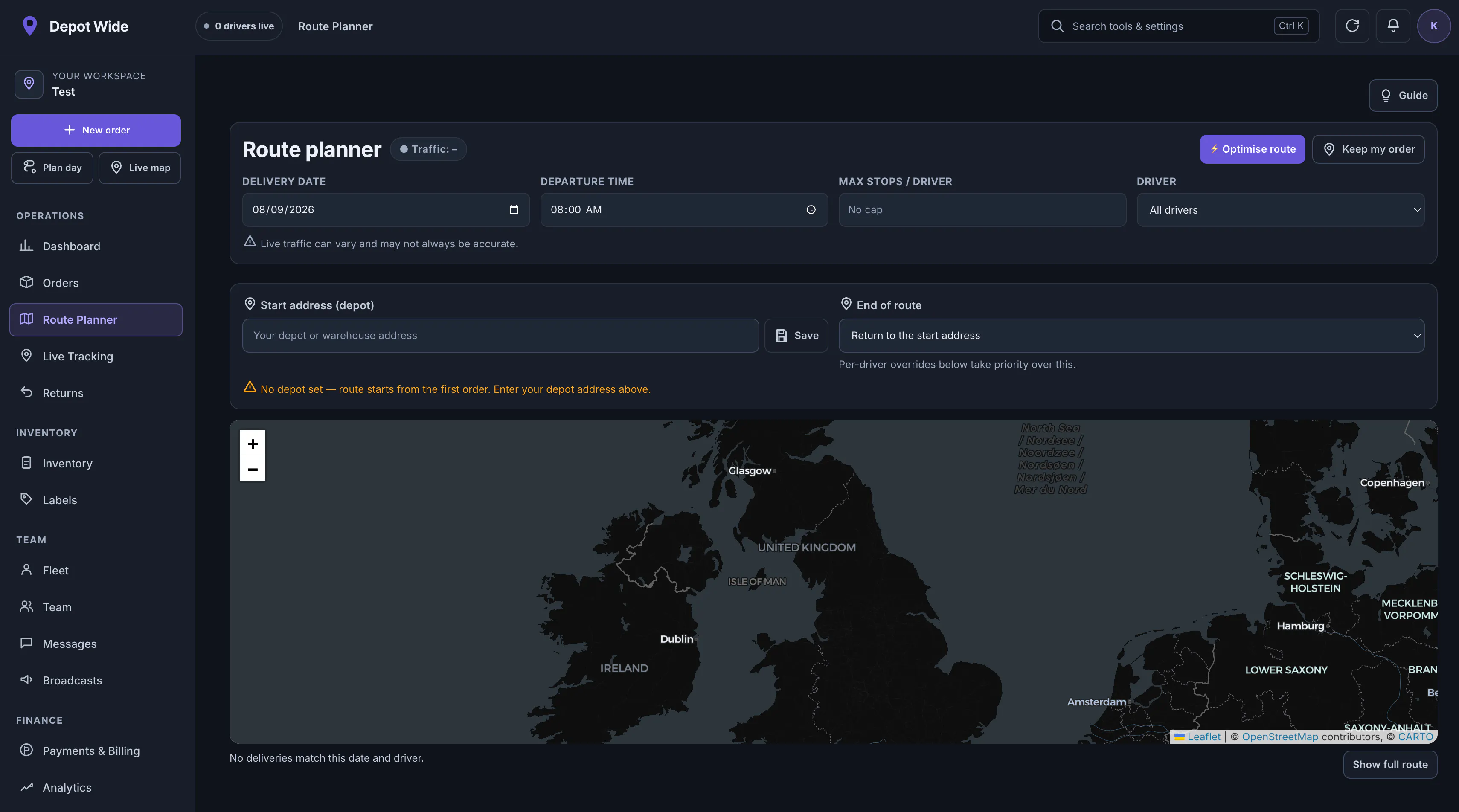Open the user avatar K menu

coord(1433,26)
